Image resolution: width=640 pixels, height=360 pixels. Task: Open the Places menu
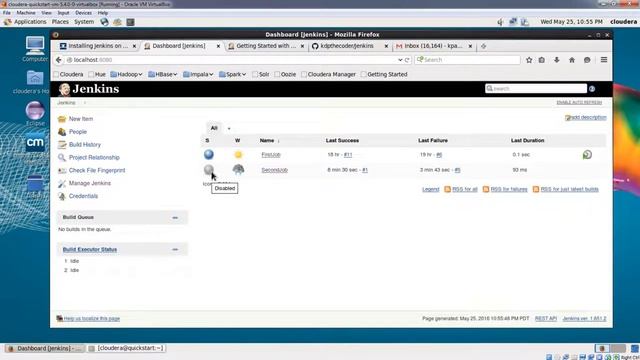click(60, 22)
